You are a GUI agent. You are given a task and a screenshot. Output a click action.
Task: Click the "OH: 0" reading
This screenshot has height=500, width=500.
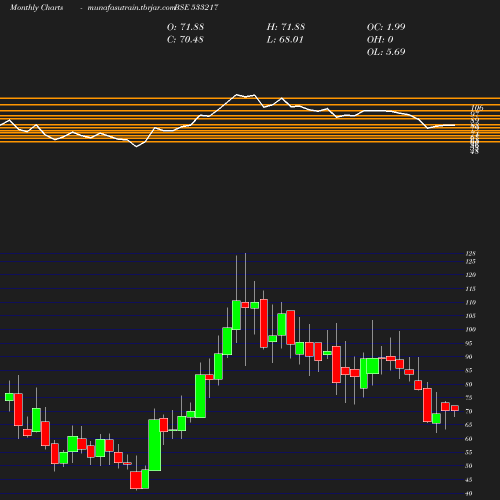tap(380, 40)
